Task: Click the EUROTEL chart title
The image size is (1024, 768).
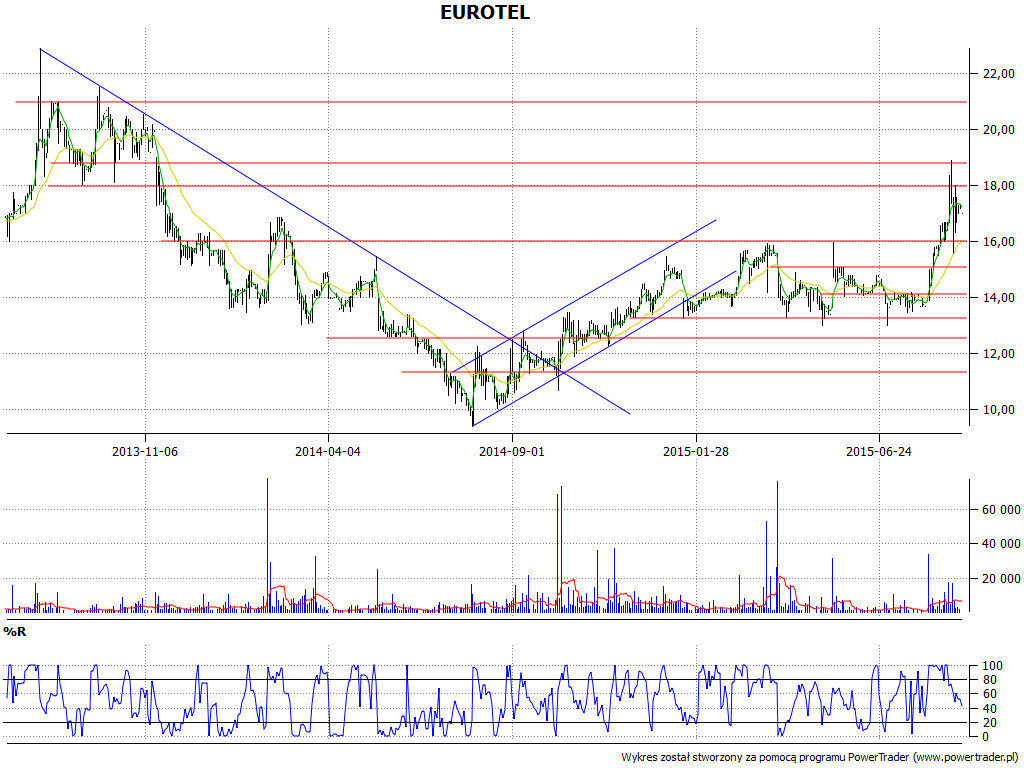Action: pos(485,12)
